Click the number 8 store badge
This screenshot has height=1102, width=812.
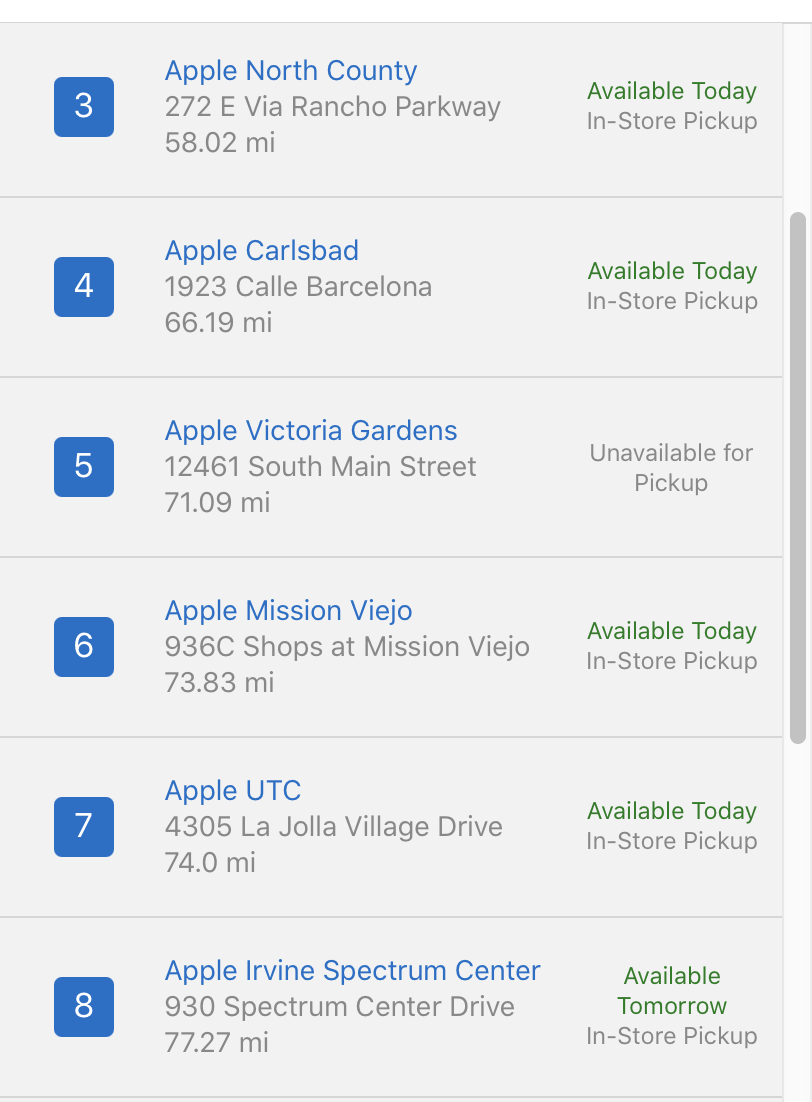point(84,1006)
